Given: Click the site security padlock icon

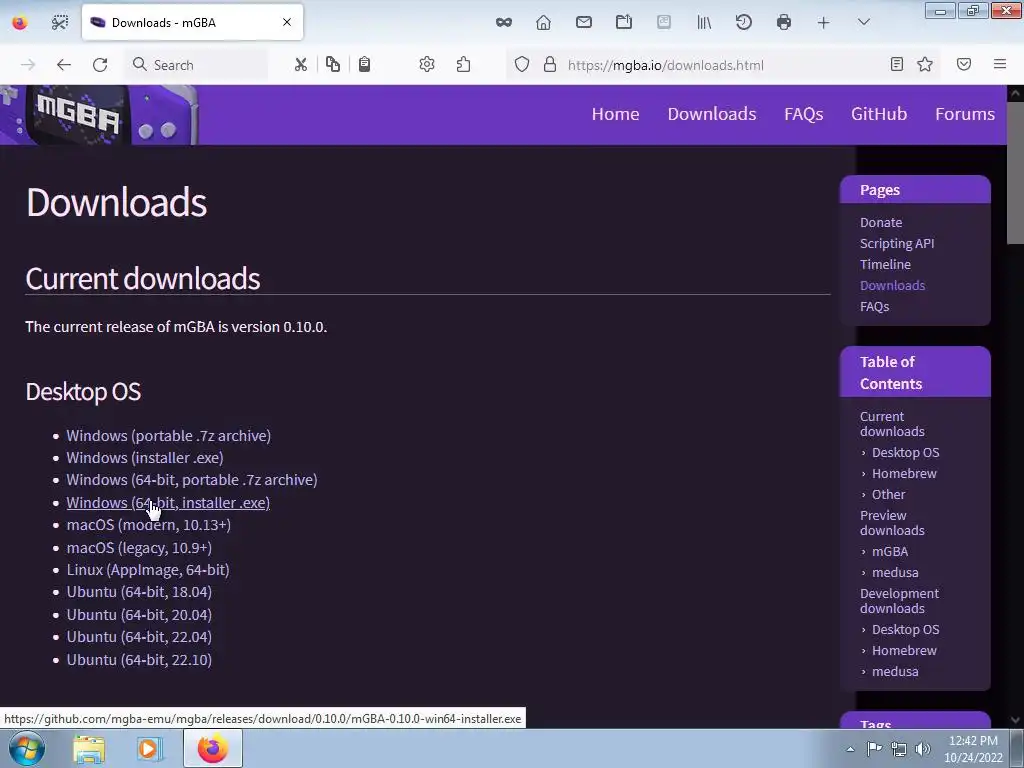Looking at the screenshot, I should pos(550,65).
